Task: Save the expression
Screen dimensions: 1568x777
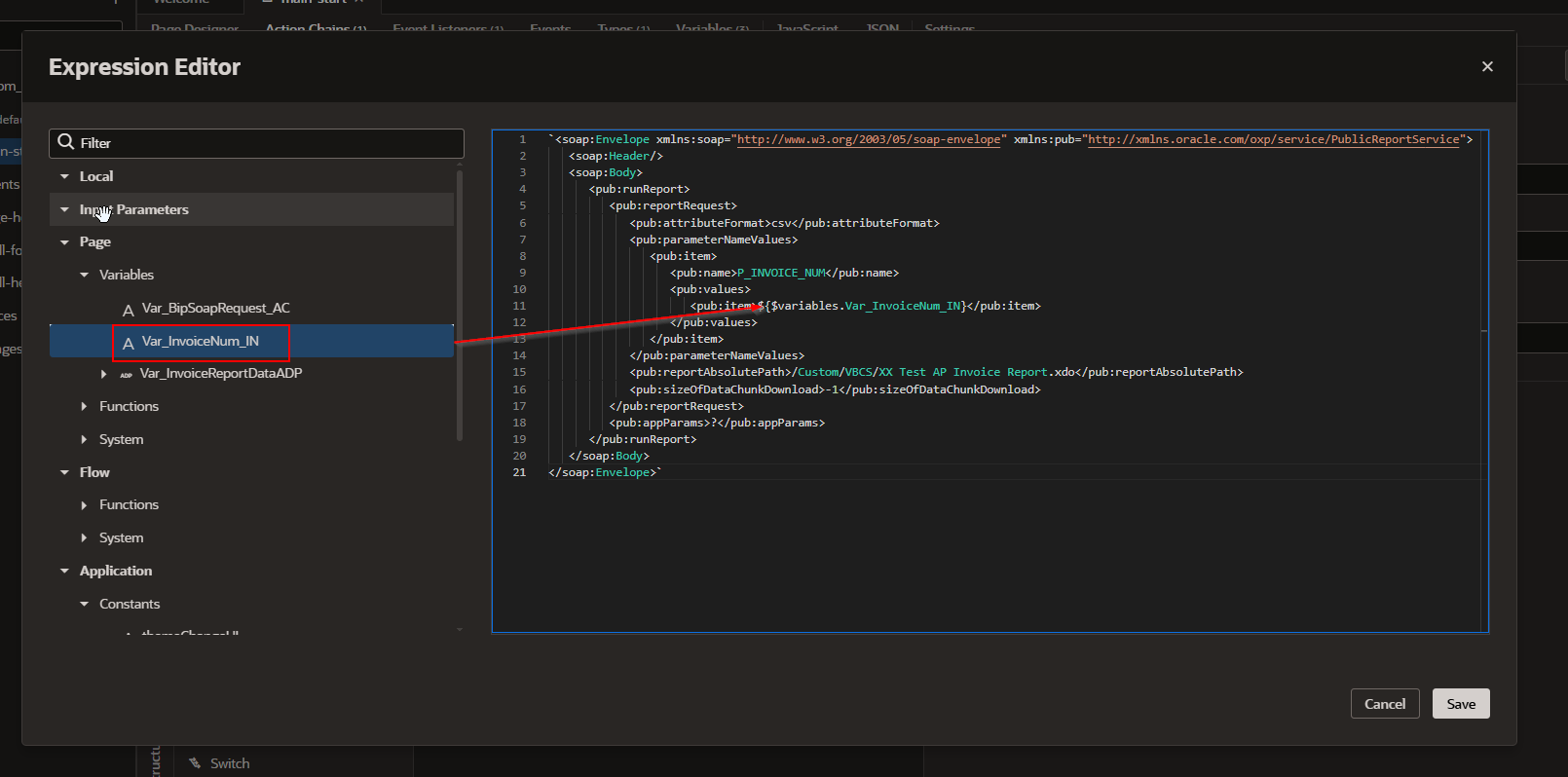Action: (1461, 704)
